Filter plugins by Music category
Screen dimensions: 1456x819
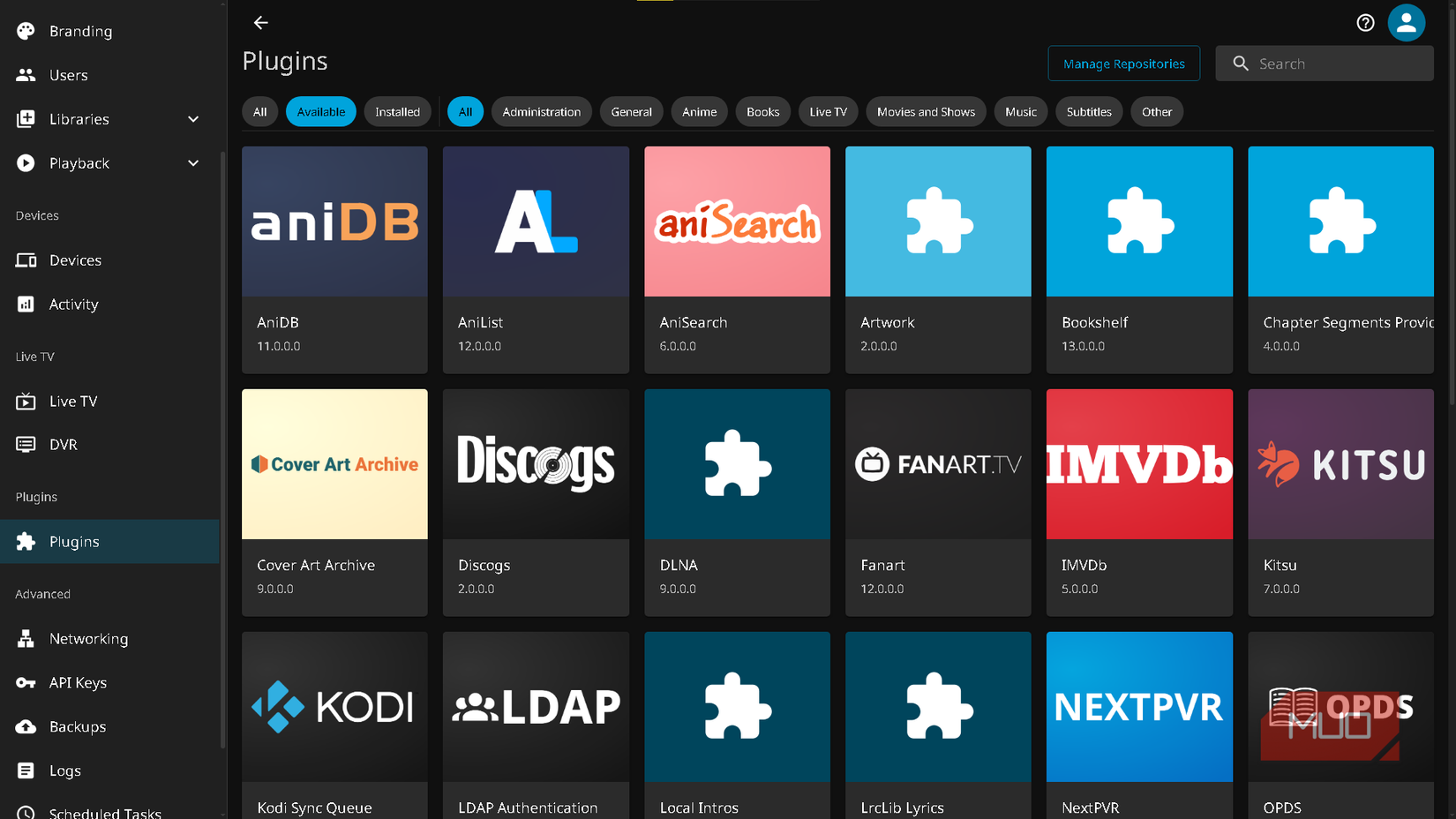point(1021,112)
